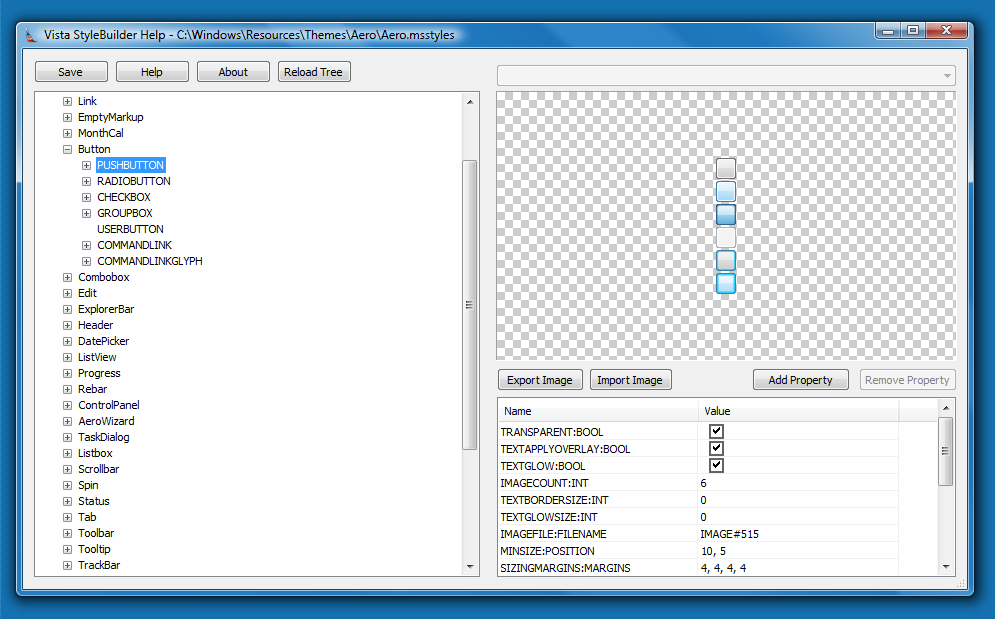Select the Spin tree item
Image resolution: width=995 pixels, height=619 pixels.
pos(88,485)
